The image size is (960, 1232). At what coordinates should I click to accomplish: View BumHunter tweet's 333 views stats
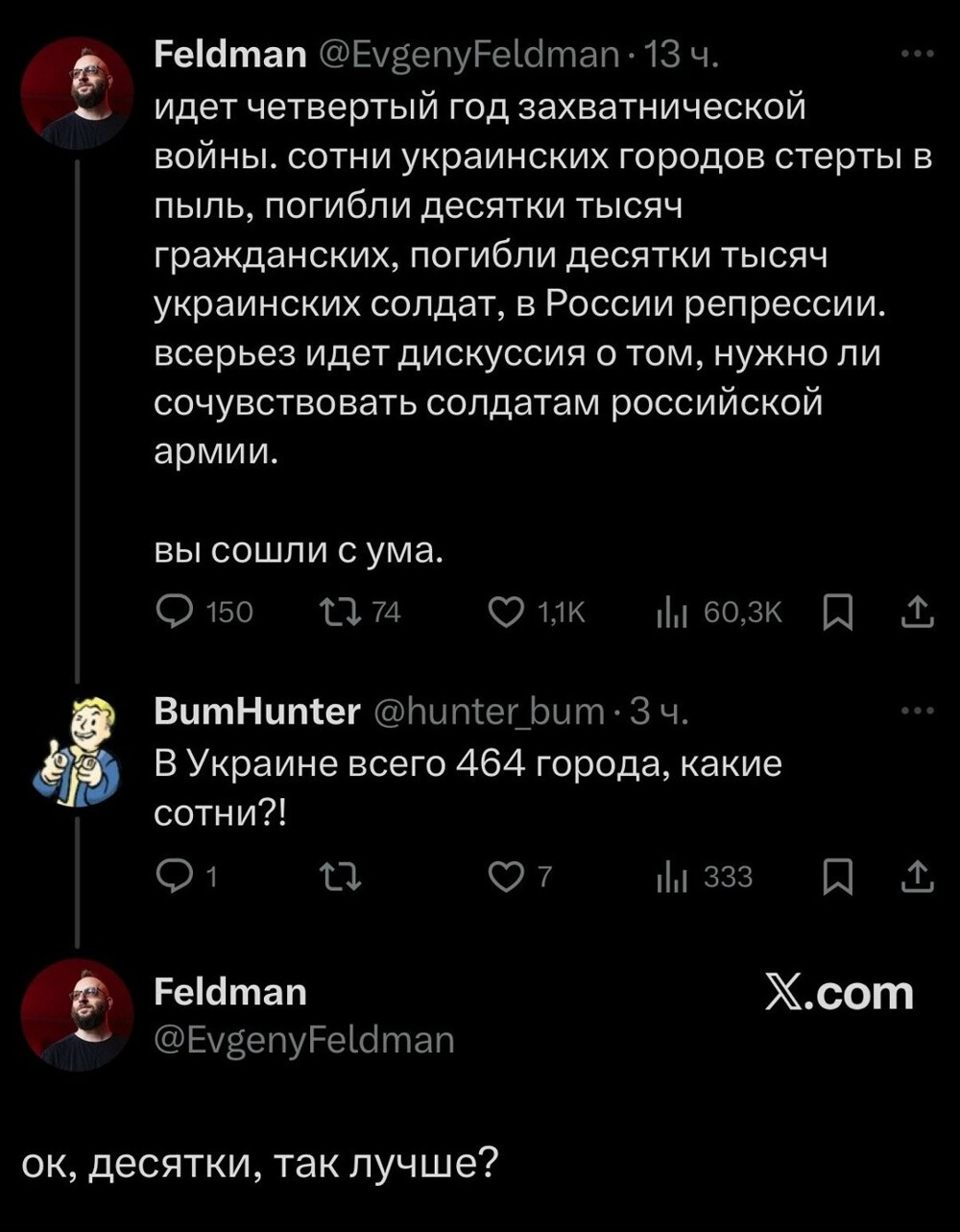668,877
